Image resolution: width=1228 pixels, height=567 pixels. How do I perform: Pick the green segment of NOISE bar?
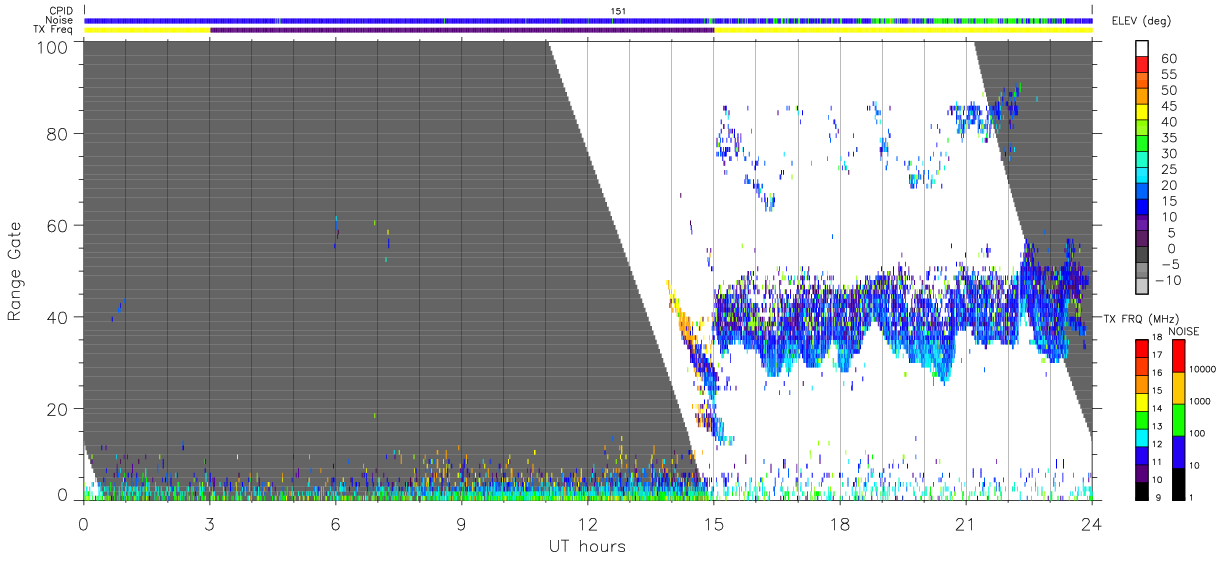[1178, 418]
